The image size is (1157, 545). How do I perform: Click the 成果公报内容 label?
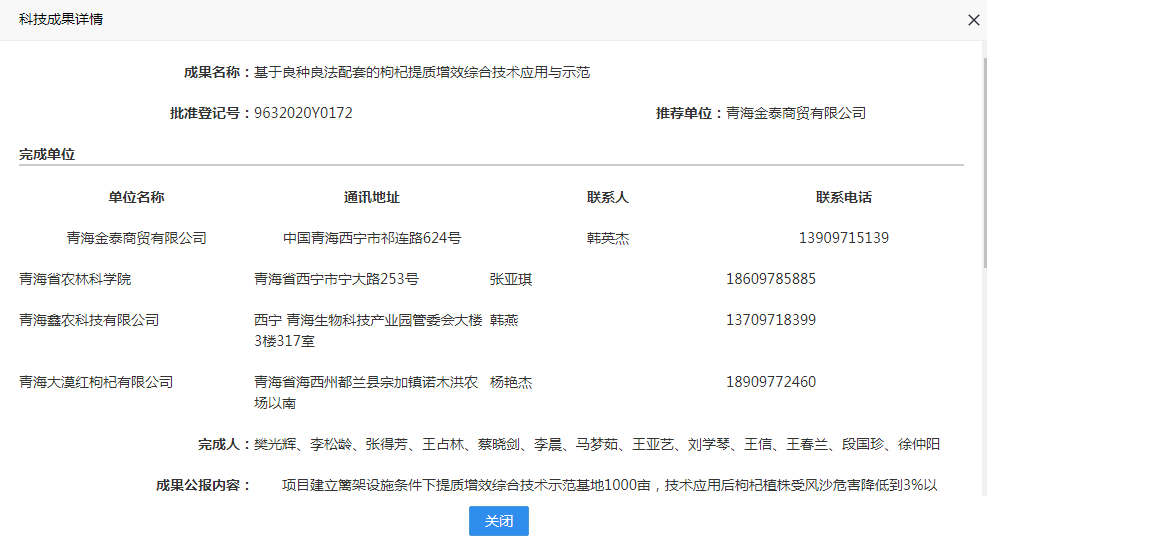(203, 486)
